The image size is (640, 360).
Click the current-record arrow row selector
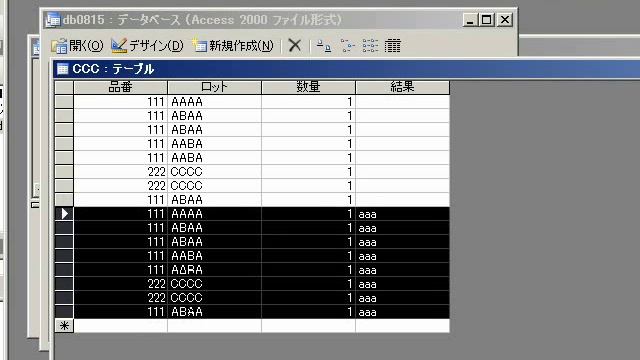[64, 213]
